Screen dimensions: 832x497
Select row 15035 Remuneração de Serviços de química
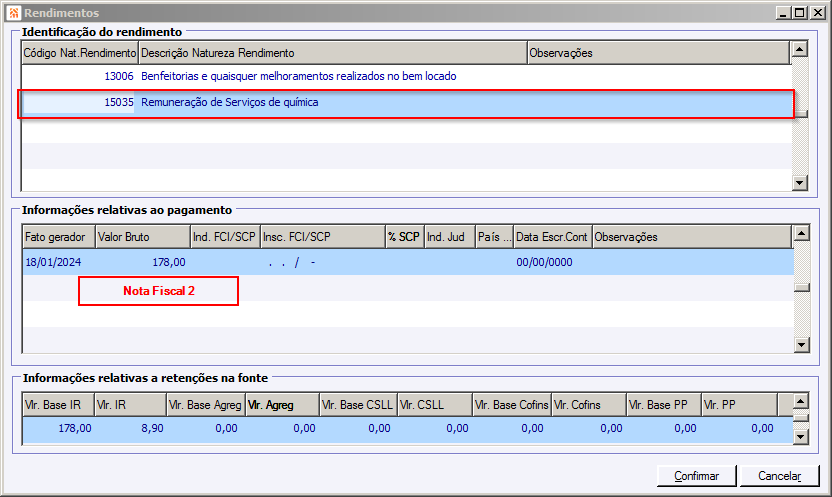tap(406, 102)
